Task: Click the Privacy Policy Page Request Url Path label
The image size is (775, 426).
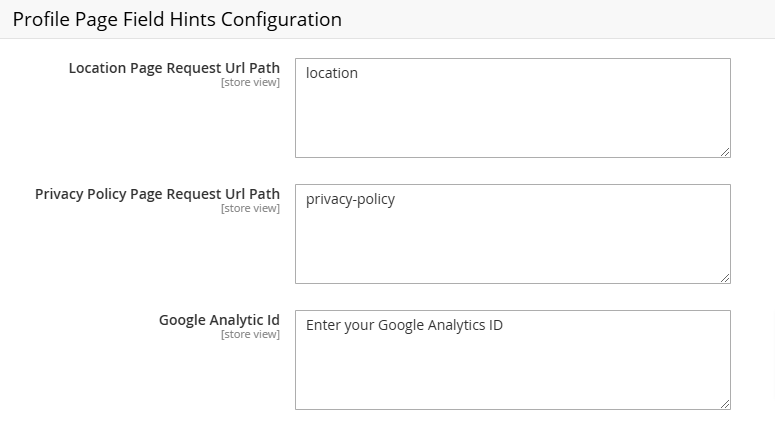Action: click(x=157, y=194)
